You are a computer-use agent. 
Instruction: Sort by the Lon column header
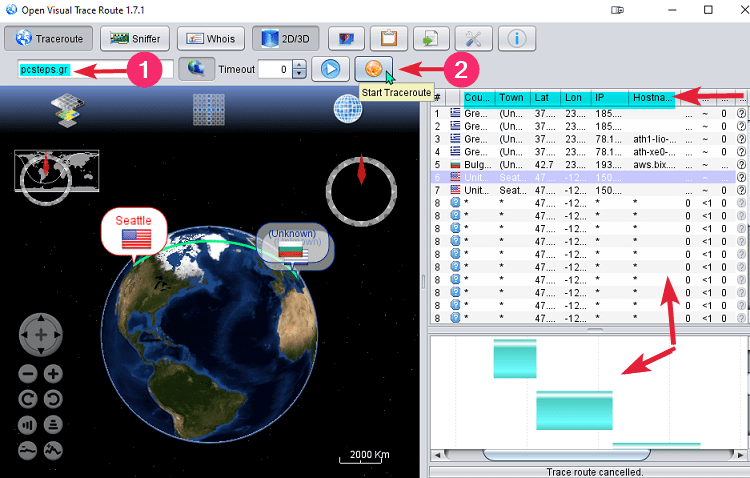pyautogui.click(x=575, y=98)
